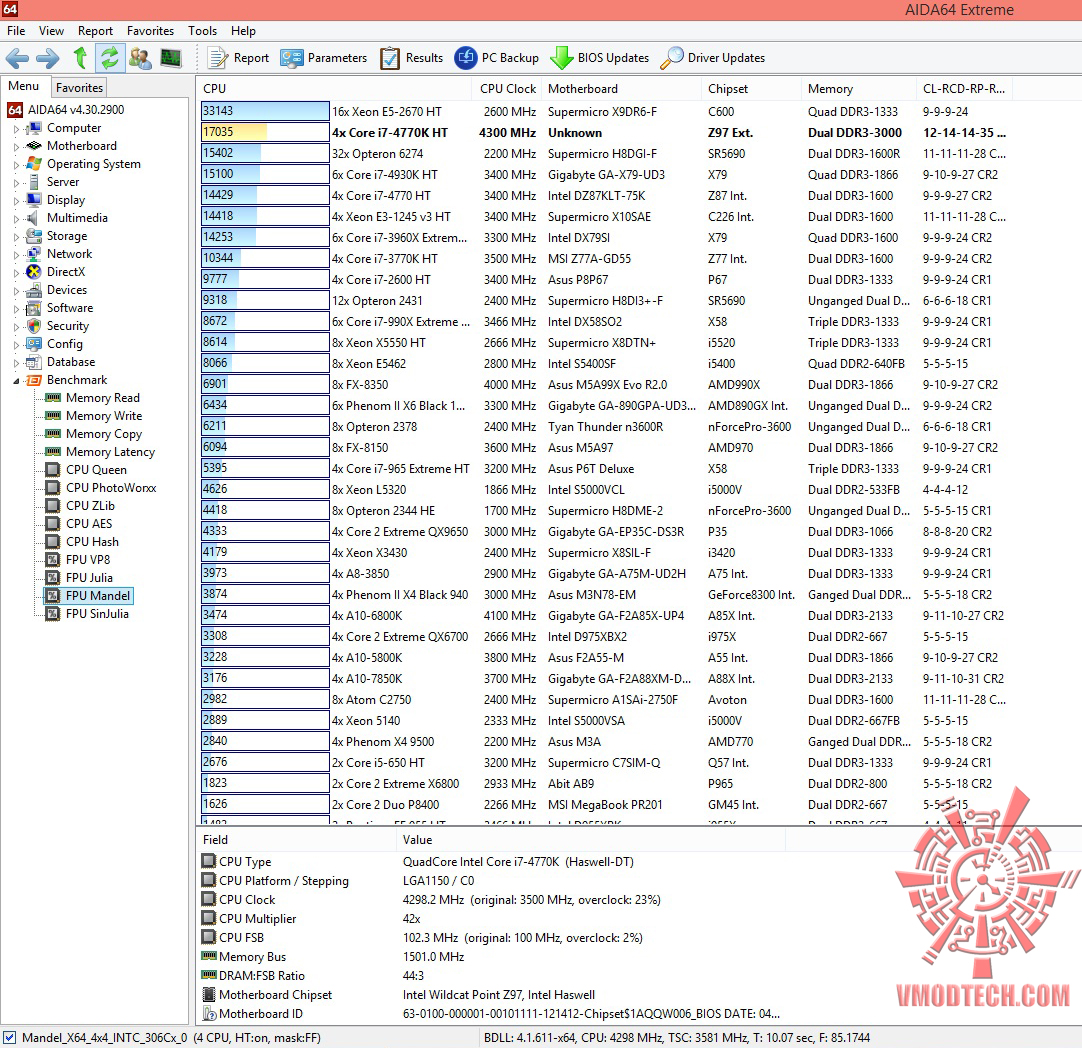Screen dimensions: 1082x1048
Task: Open the Report toolbar button
Action: [238, 58]
